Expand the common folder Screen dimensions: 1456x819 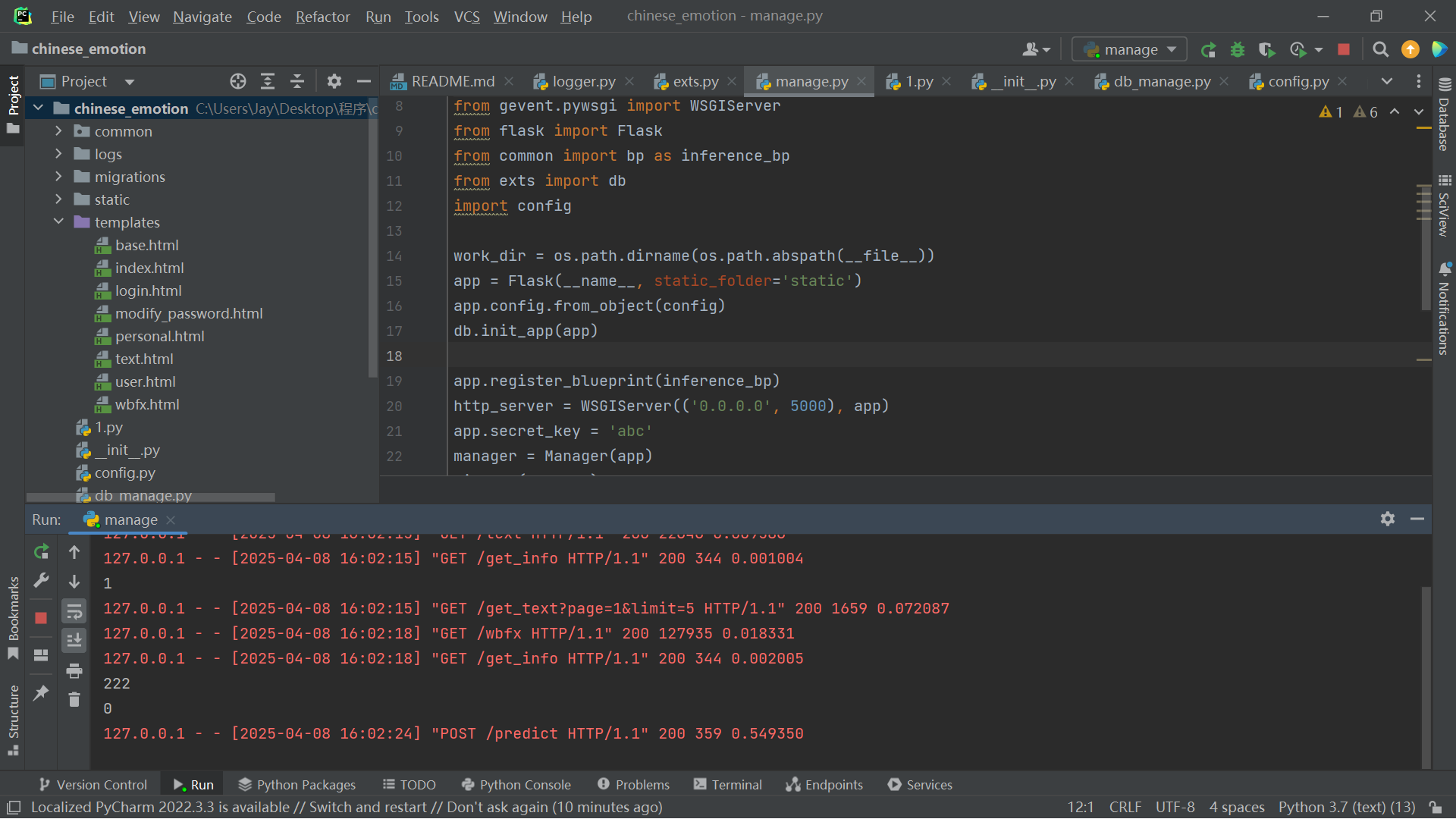pos(59,131)
